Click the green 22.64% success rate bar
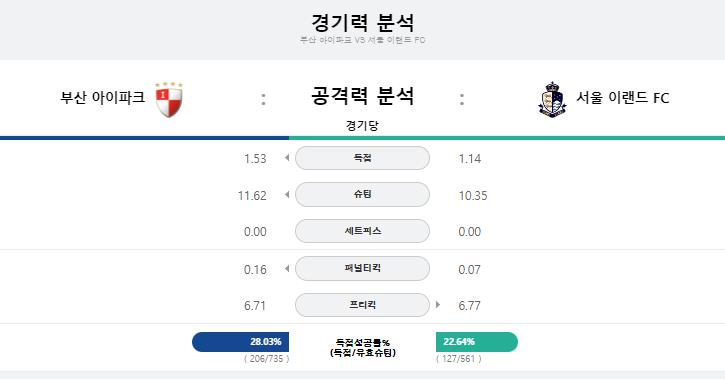The height and width of the screenshot is (379, 725). (x=477, y=342)
